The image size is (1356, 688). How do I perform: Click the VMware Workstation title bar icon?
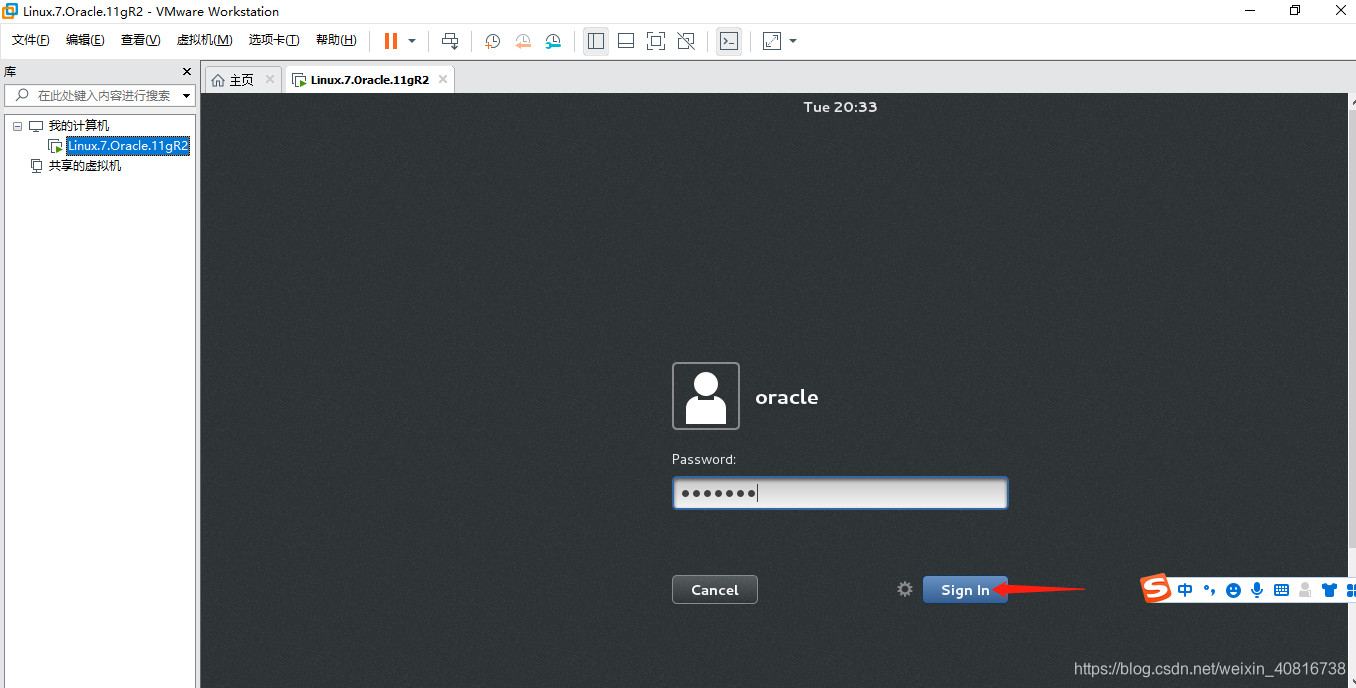11,11
